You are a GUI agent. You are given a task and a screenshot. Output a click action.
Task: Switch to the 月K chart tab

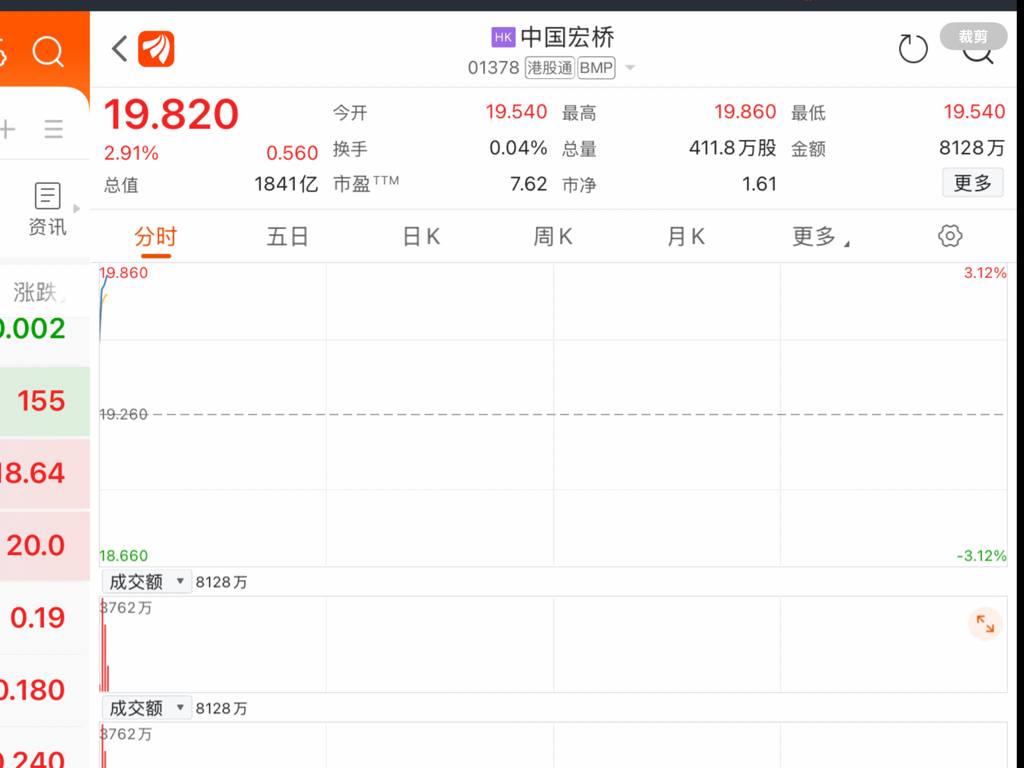(x=686, y=236)
